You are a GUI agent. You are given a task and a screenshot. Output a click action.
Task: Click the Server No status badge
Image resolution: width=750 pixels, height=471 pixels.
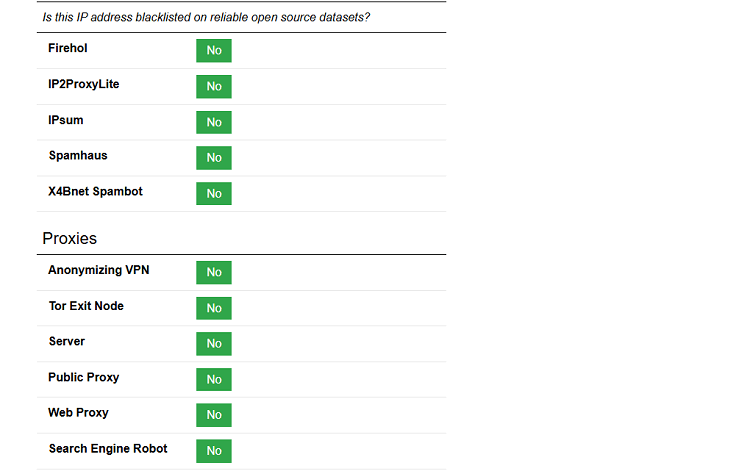coord(214,344)
